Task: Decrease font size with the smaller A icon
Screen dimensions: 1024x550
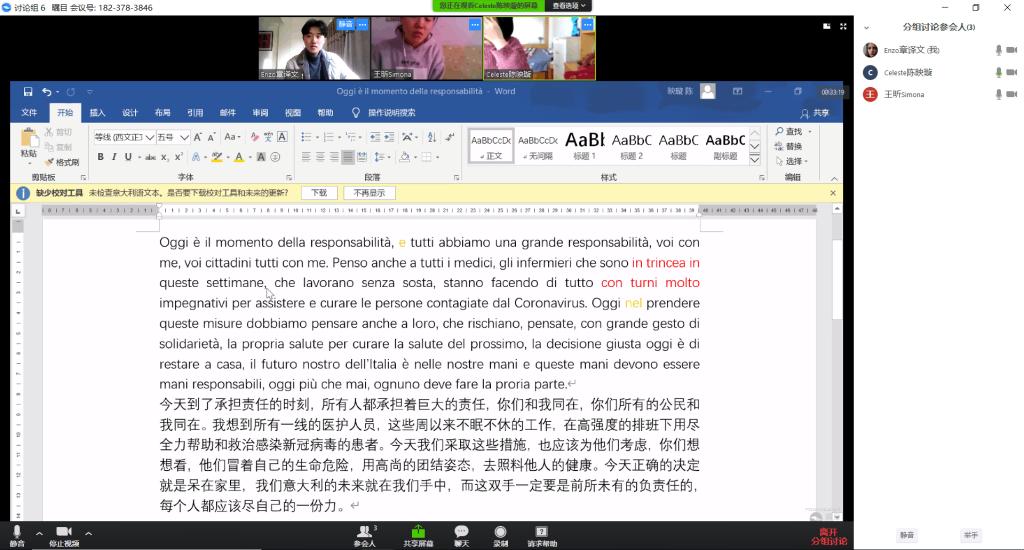Action: click(x=212, y=137)
